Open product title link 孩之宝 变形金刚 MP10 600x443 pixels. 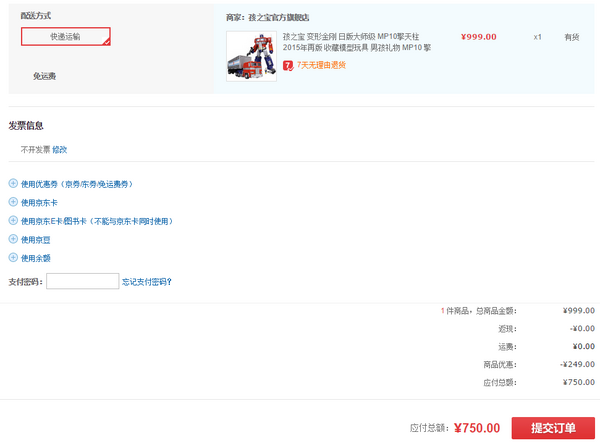click(357, 42)
